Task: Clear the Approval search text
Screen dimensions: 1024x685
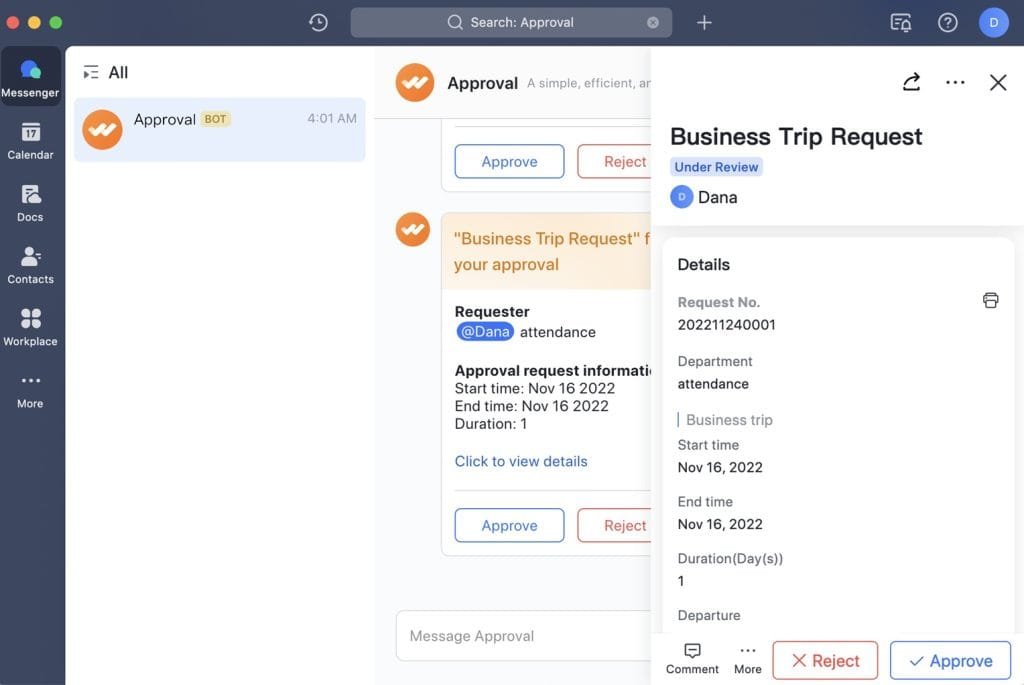Action: pos(653,22)
